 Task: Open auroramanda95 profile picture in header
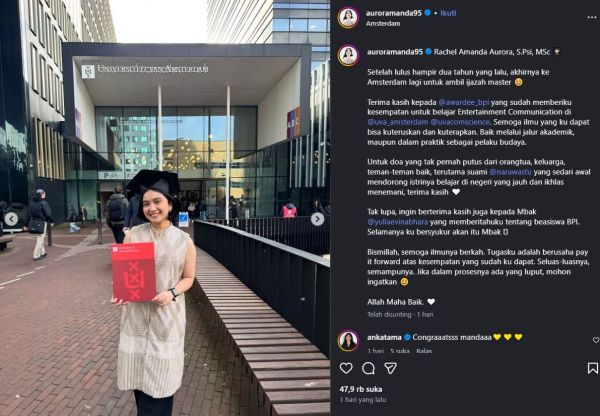point(348,18)
